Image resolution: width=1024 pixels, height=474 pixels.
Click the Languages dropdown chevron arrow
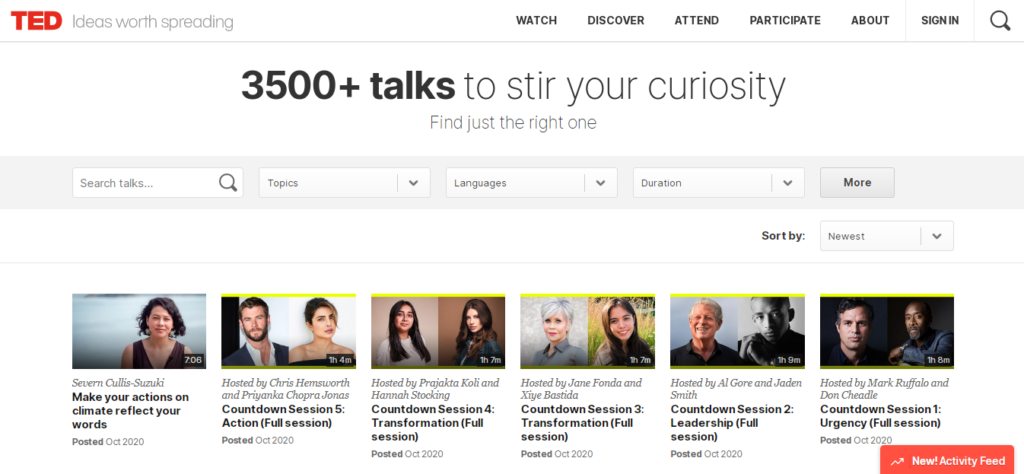pos(601,183)
